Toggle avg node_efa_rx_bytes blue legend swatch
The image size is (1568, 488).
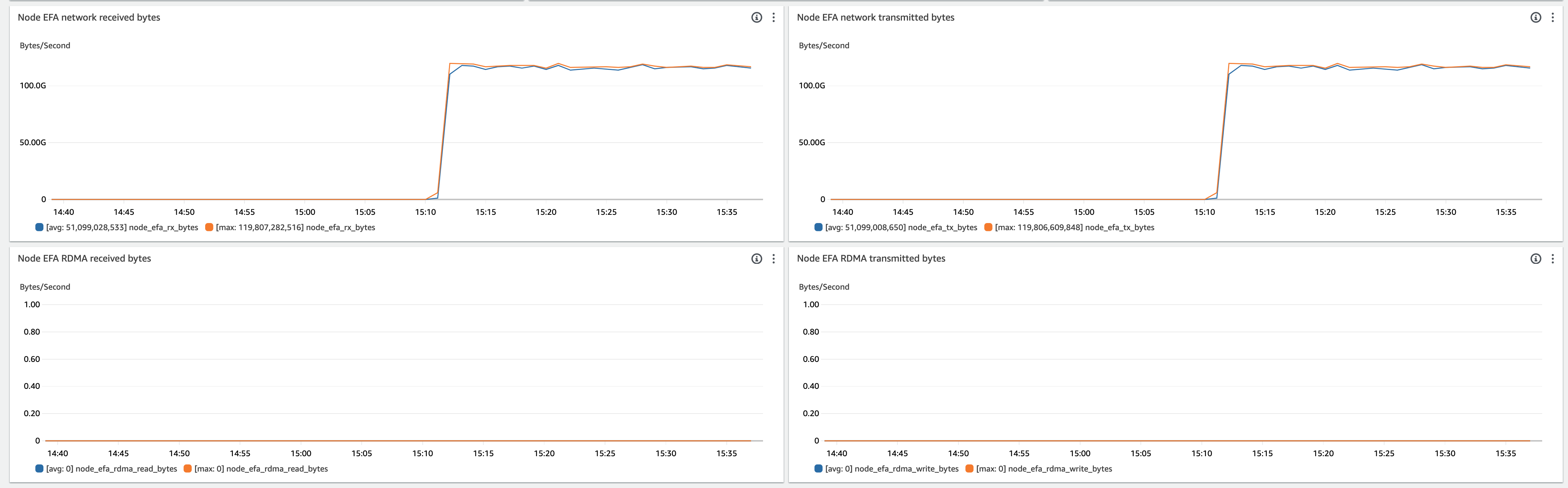(40, 227)
